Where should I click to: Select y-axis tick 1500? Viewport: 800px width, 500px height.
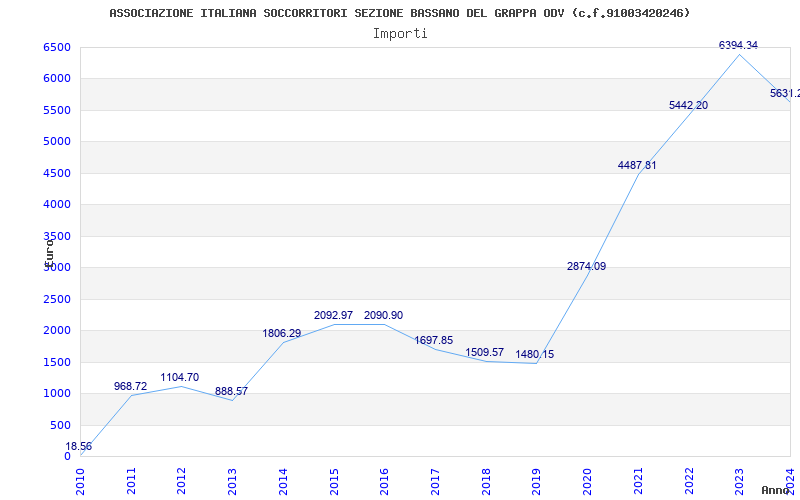pyautogui.click(x=57, y=363)
